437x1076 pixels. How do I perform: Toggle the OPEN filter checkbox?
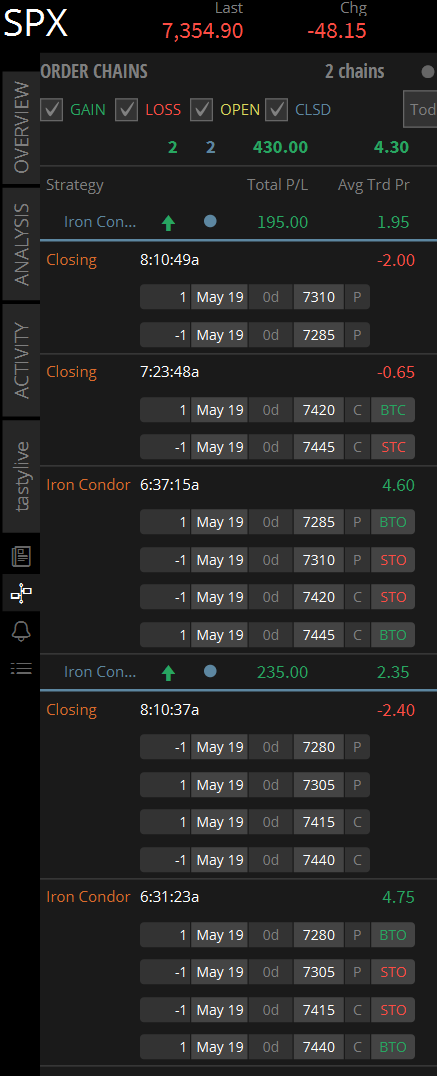tap(201, 109)
